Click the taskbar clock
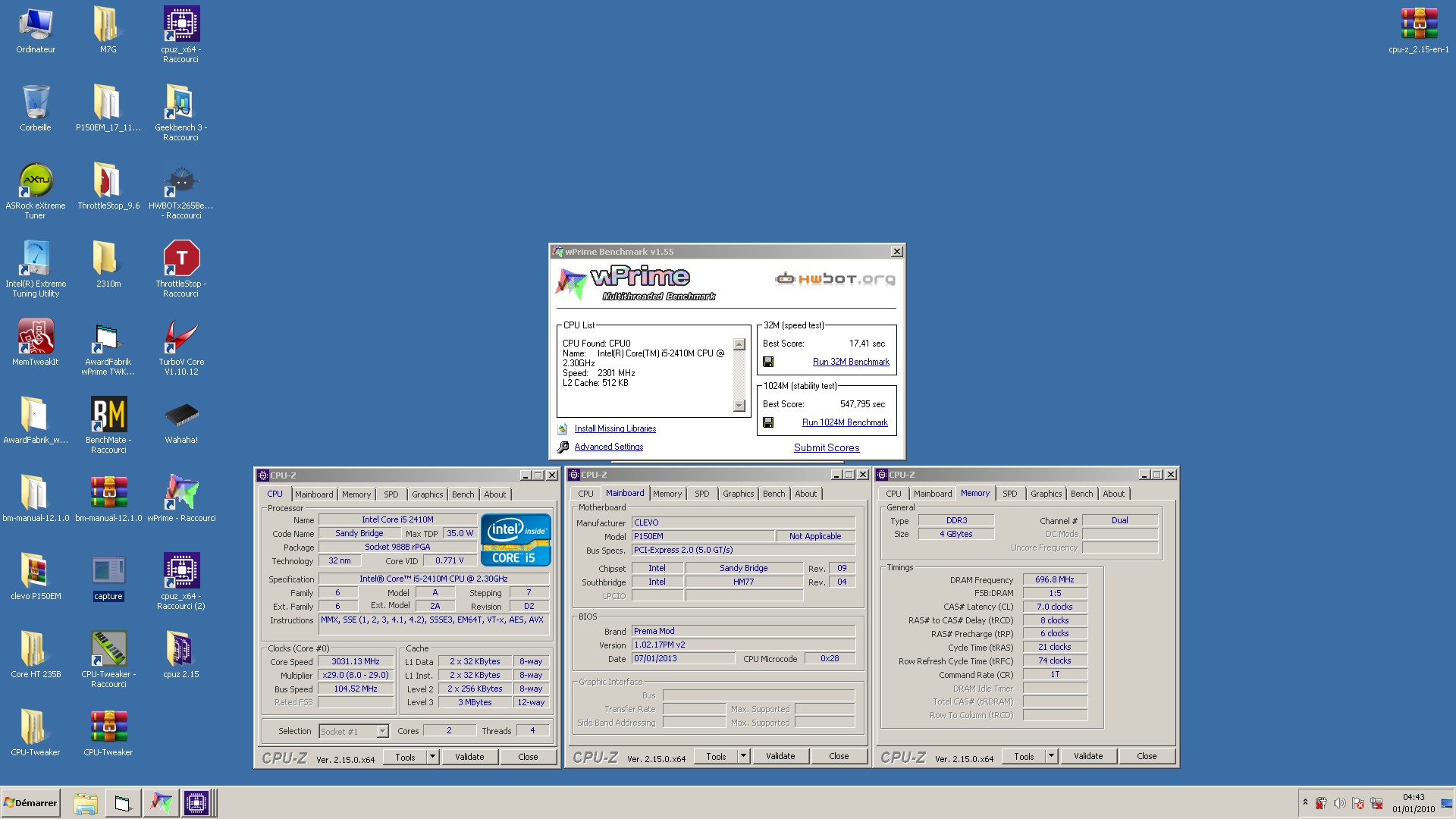1456x819 pixels. point(1413,803)
